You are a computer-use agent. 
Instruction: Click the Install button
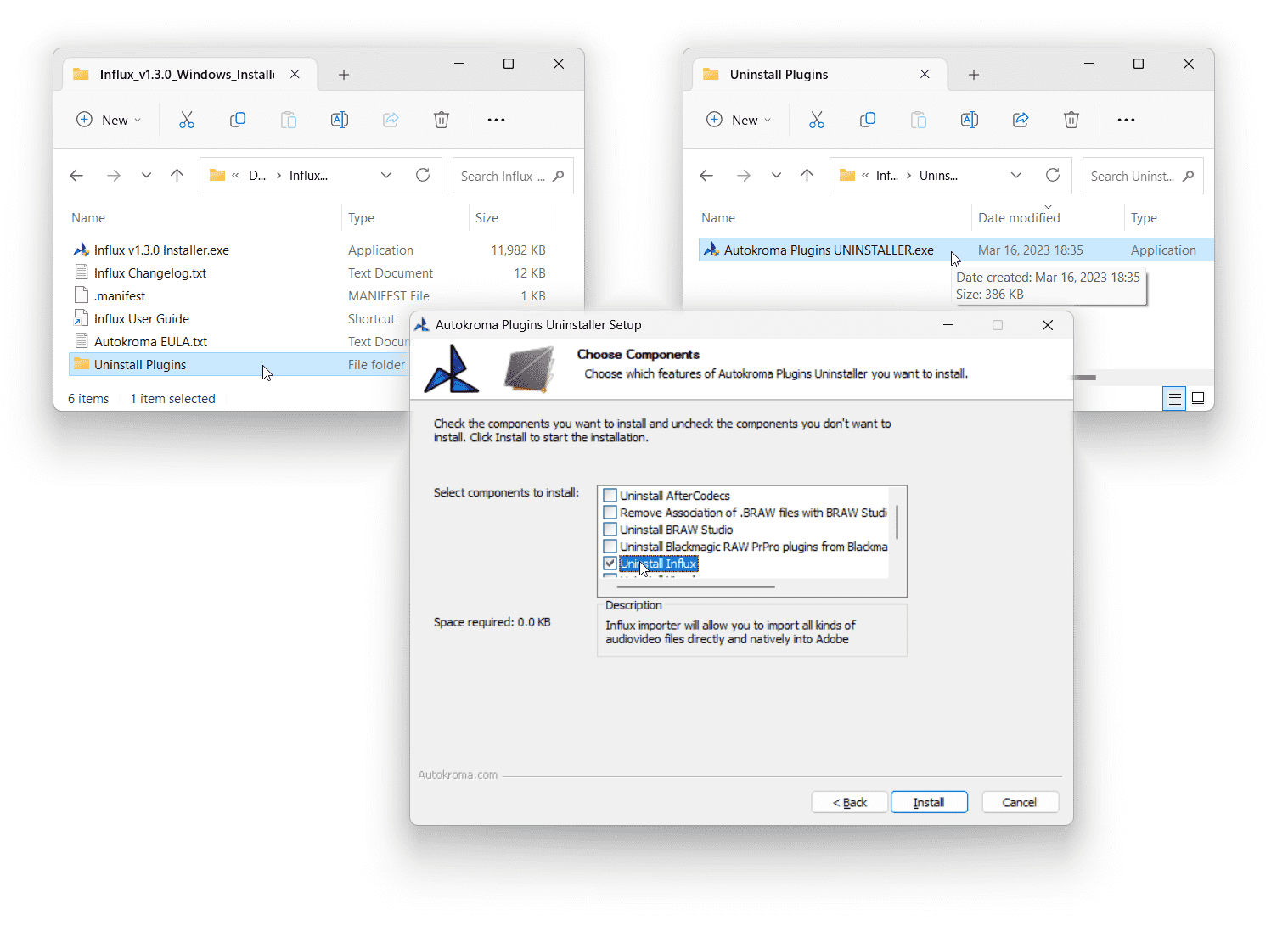[x=929, y=802]
